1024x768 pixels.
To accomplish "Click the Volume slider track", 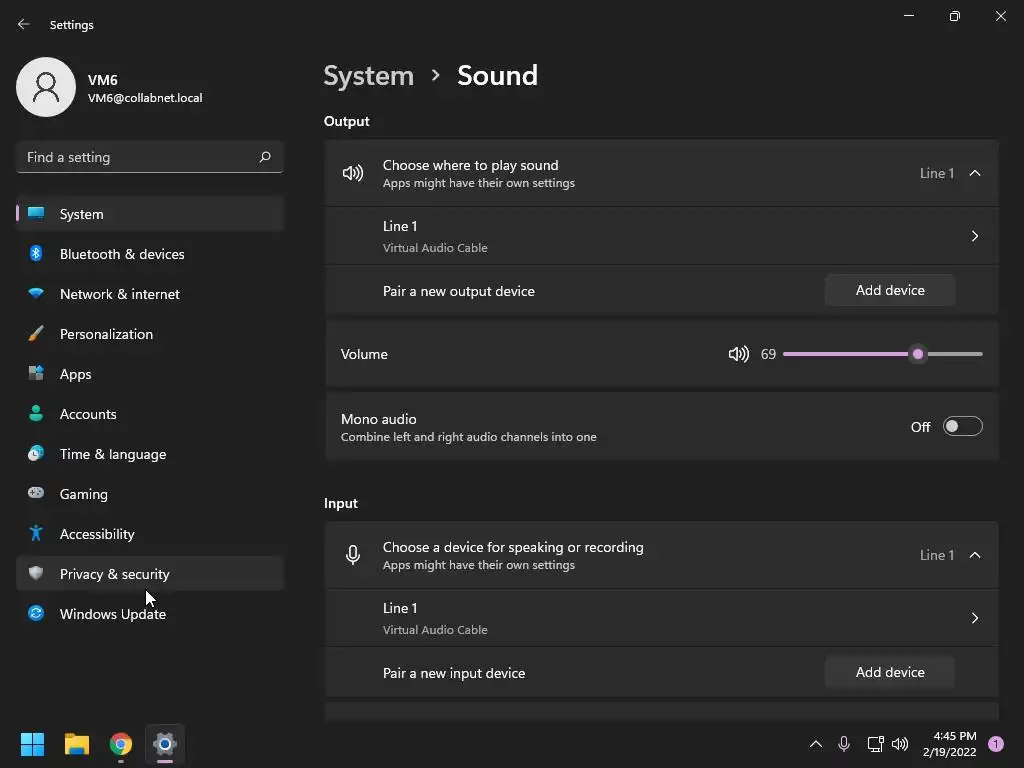I will [850, 354].
